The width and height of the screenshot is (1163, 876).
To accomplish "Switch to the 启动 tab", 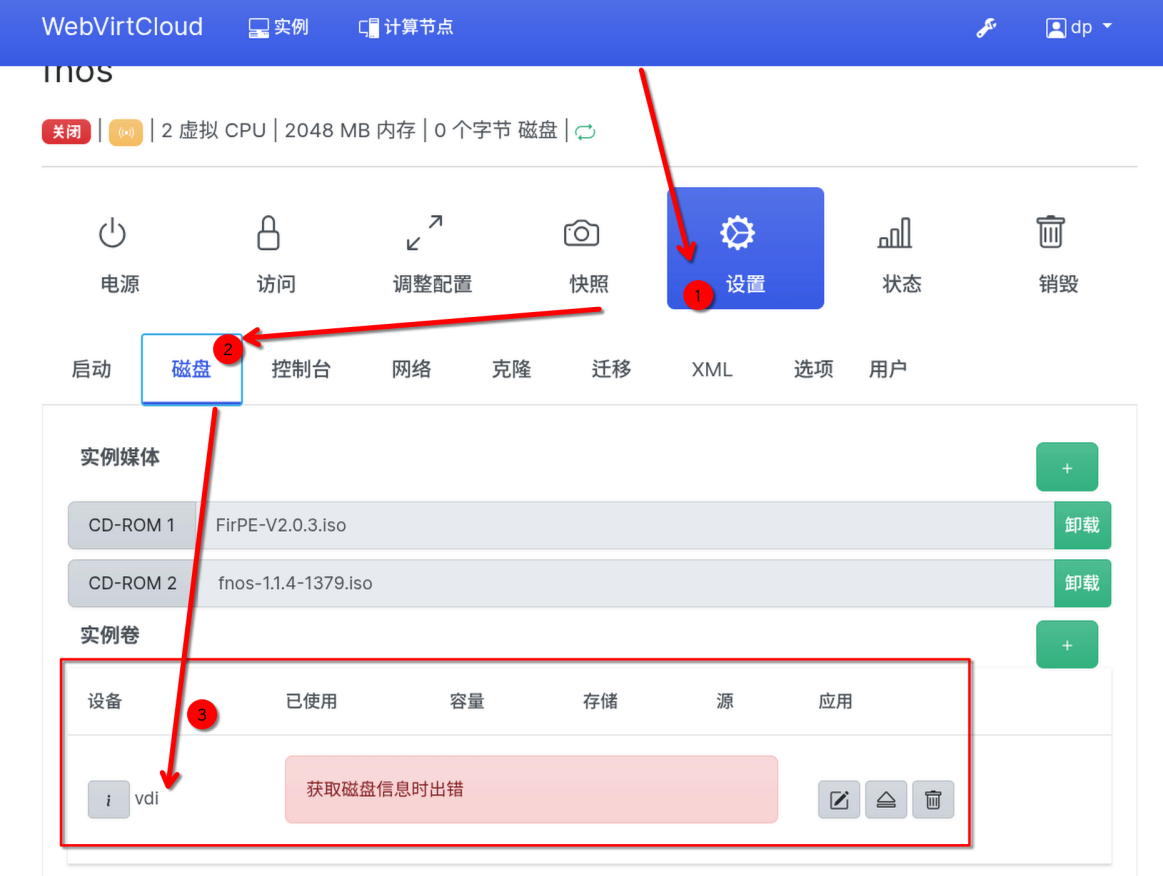I will [91, 369].
